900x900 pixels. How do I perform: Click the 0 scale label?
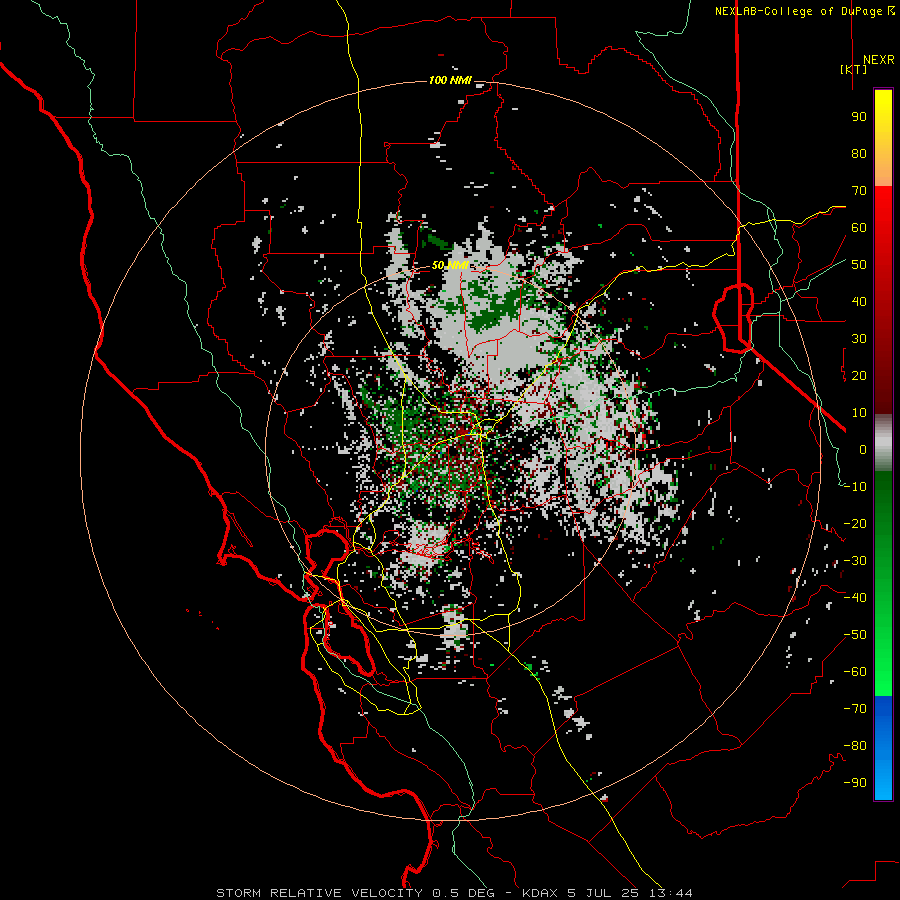click(x=863, y=449)
